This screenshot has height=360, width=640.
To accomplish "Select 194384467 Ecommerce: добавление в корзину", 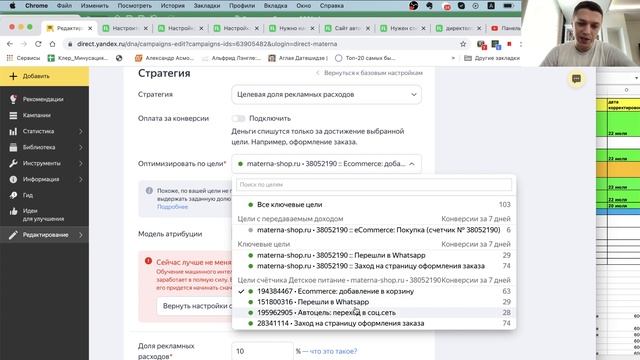I will click(373, 291).
